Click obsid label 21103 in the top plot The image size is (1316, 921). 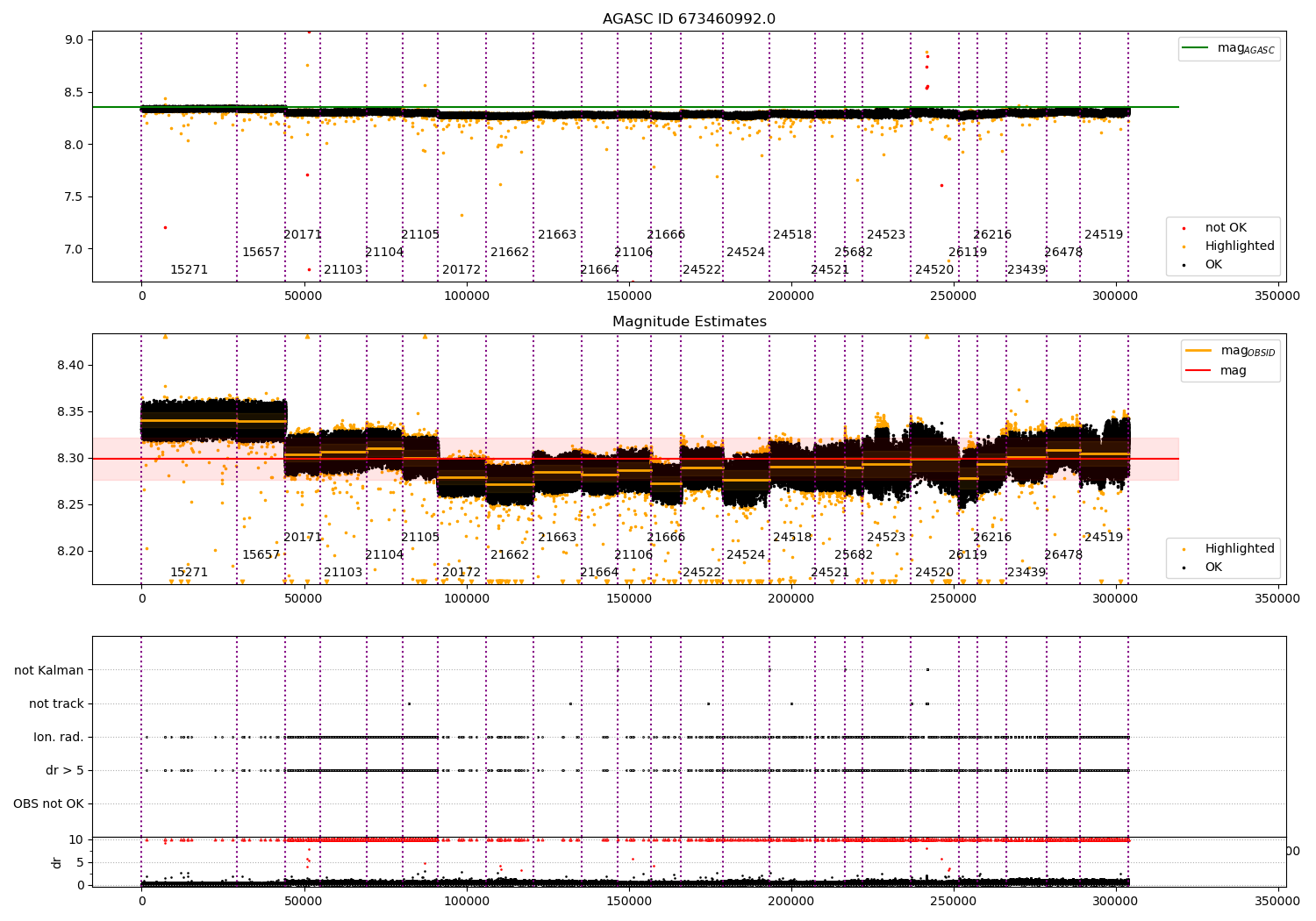(x=343, y=269)
